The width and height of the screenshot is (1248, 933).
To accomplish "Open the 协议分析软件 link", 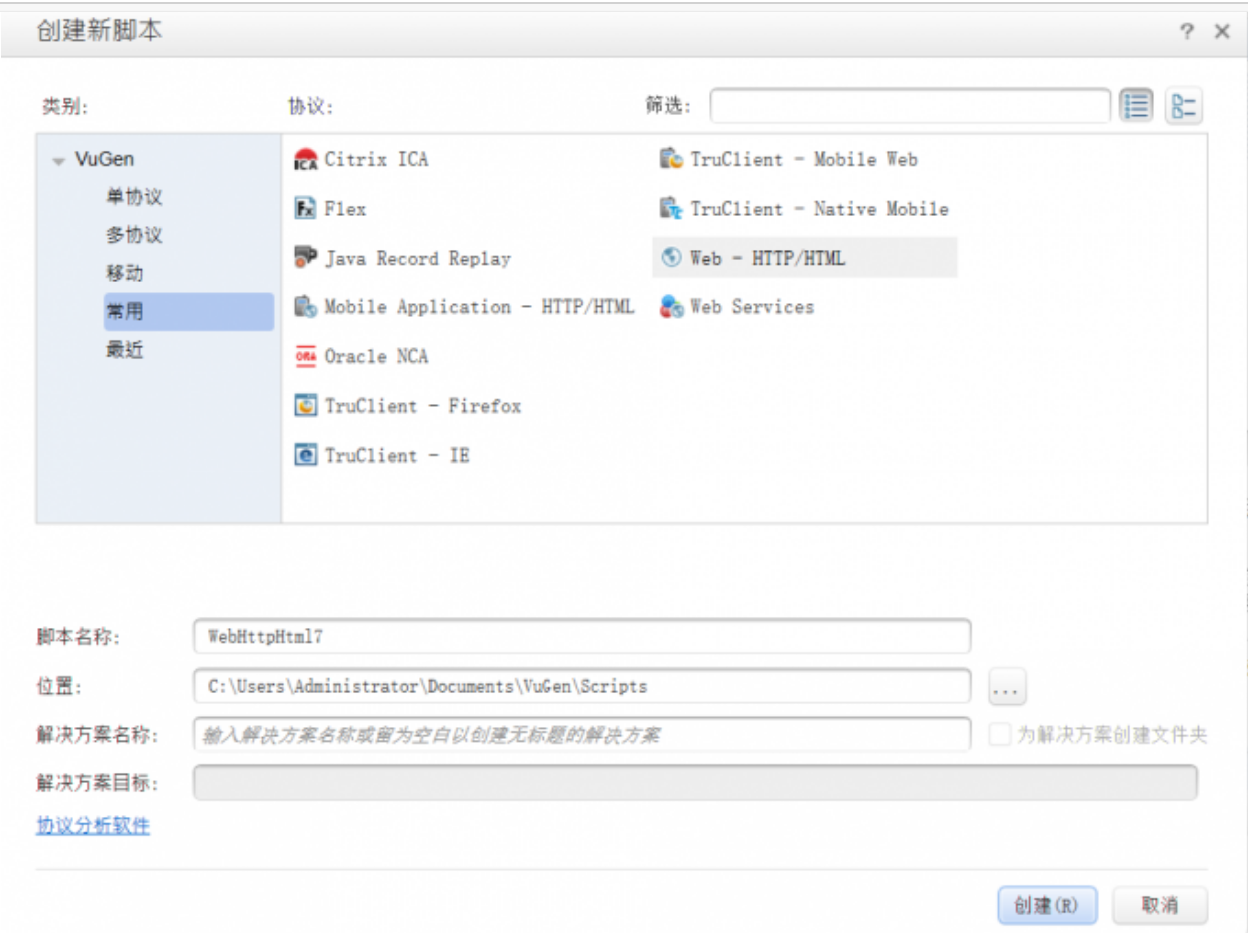I will tap(93, 826).
